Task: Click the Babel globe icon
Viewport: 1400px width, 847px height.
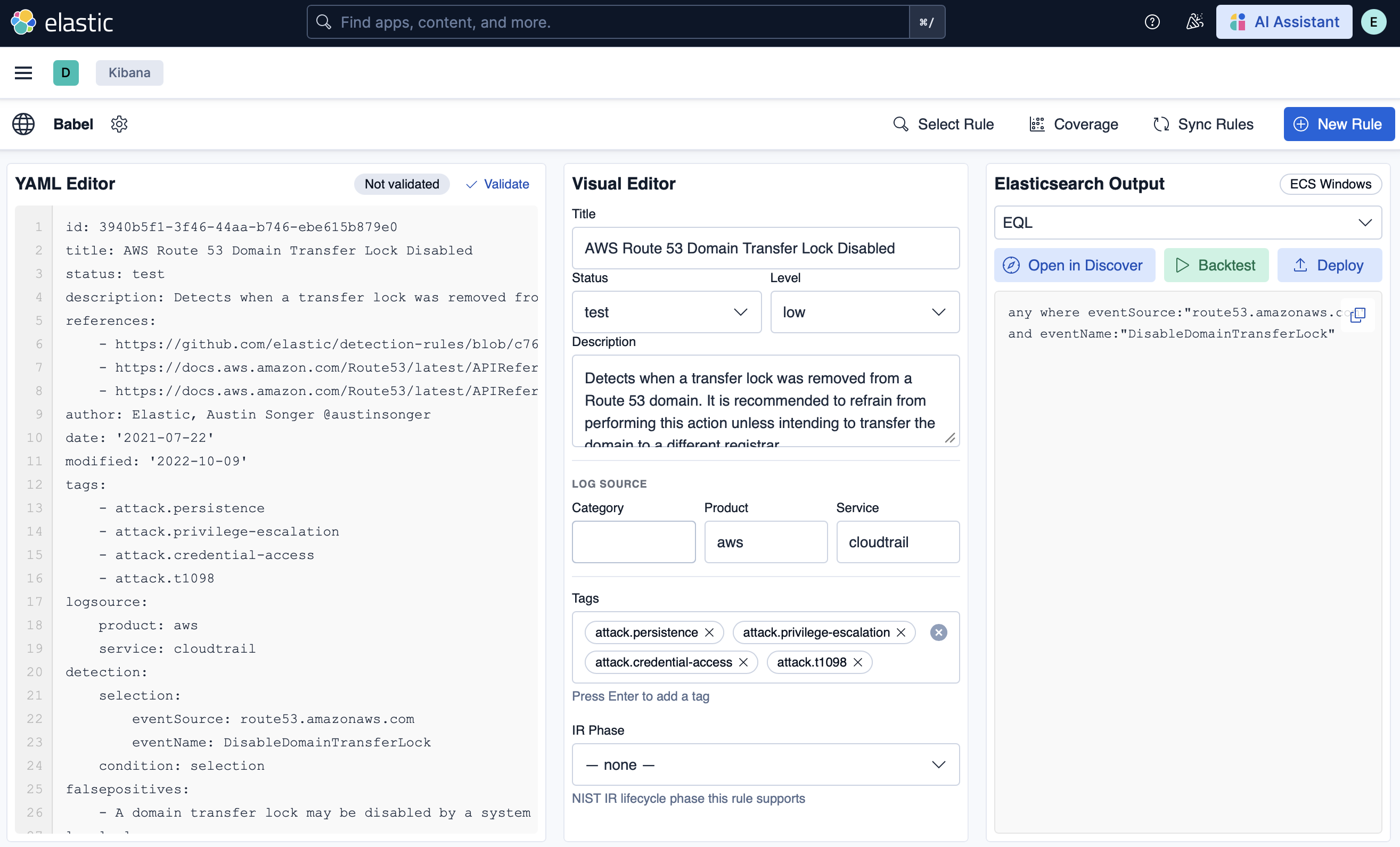Action: coord(23,124)
